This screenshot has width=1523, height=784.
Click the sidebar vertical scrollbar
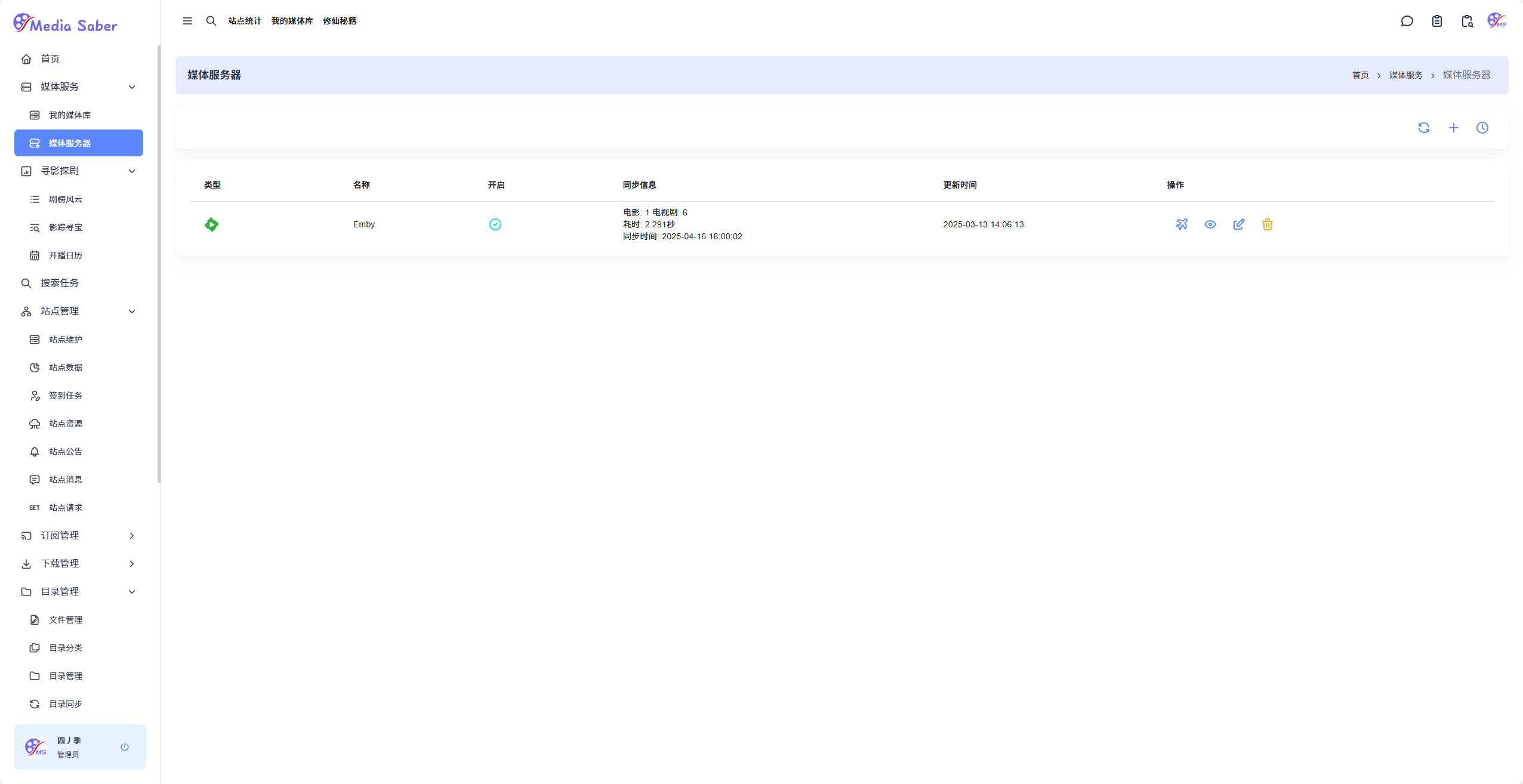pyautogui.click(x=159, y=263)
